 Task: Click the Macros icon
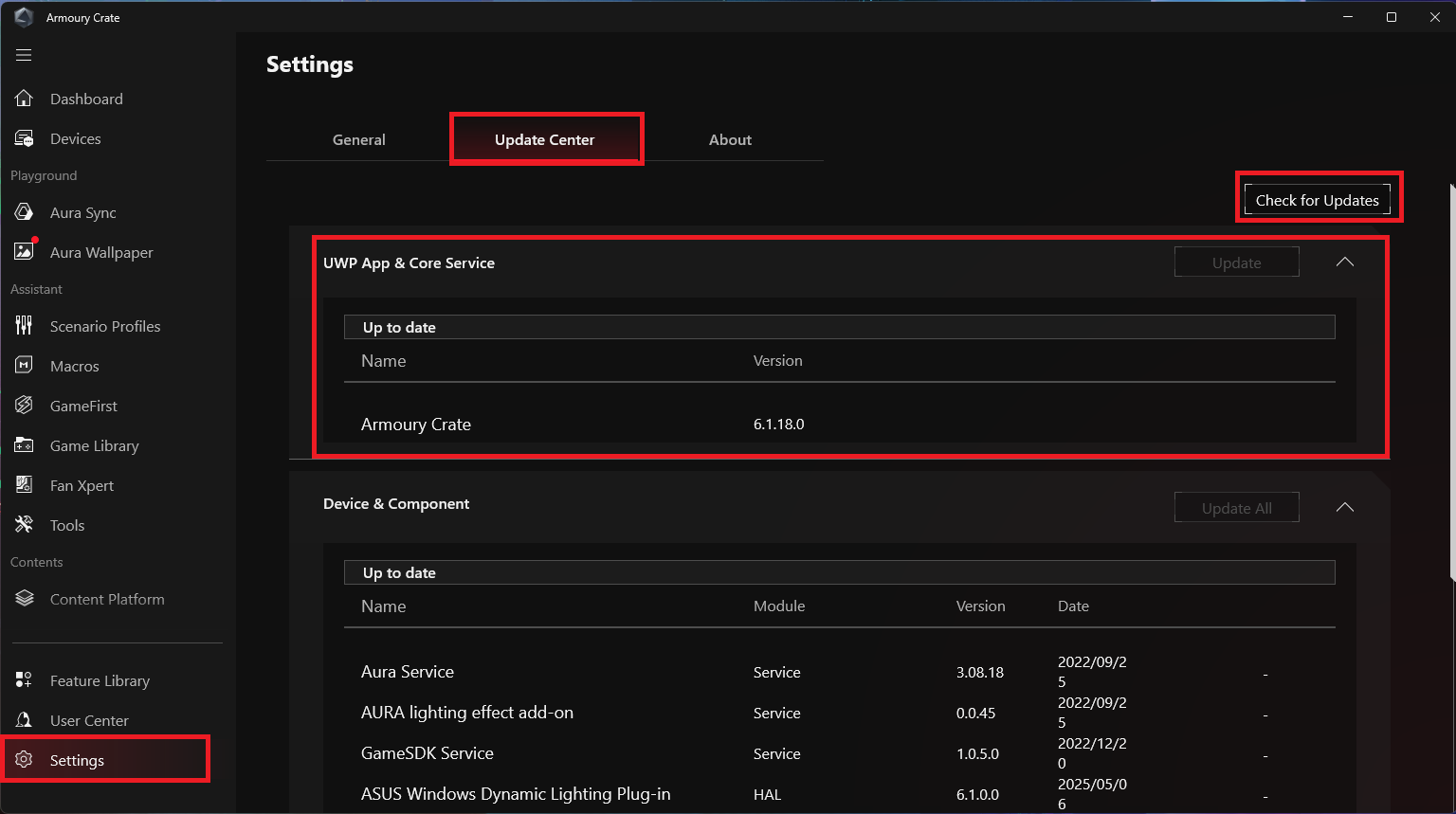(24, 366)
